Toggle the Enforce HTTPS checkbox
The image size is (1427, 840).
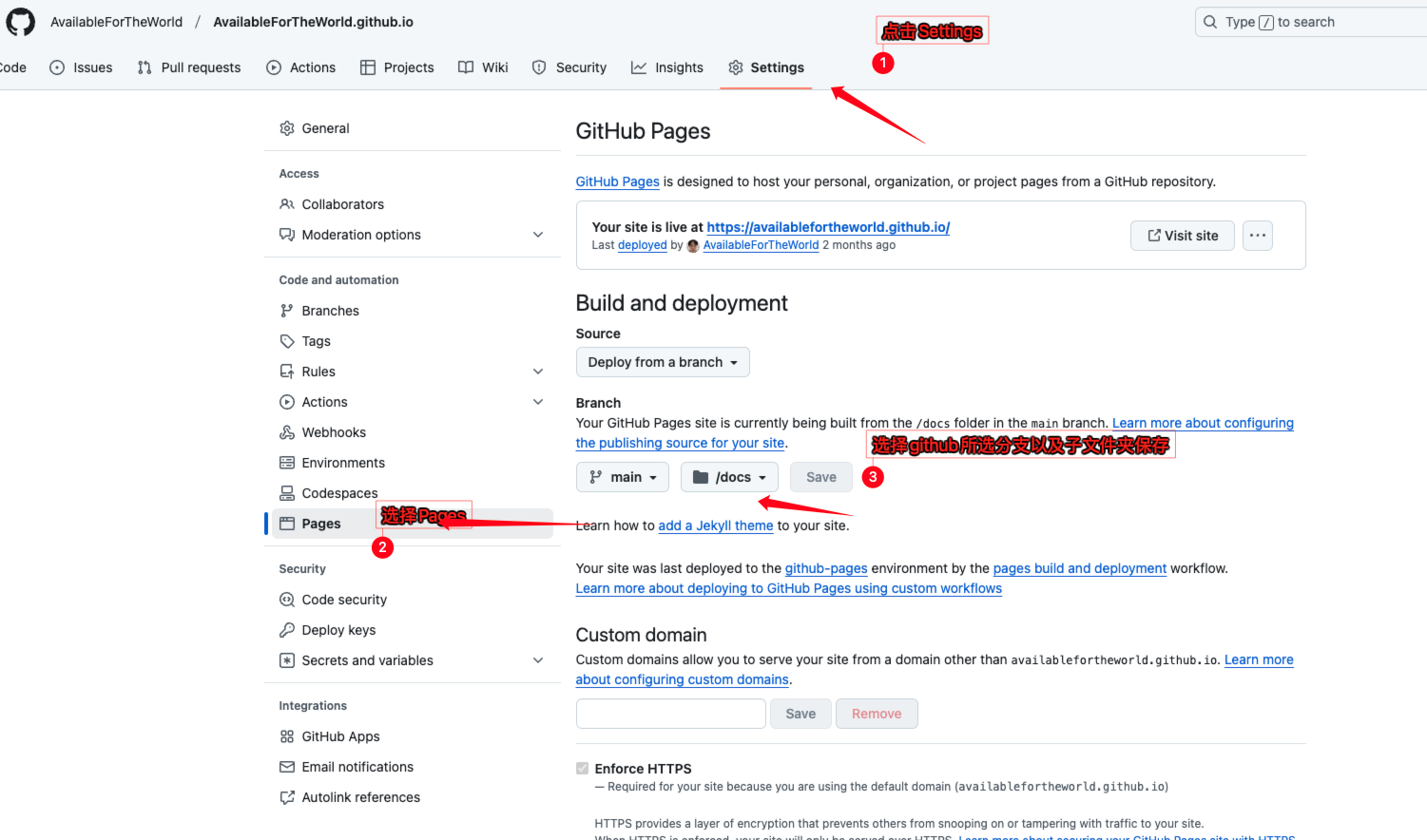[x=582, y=768]
